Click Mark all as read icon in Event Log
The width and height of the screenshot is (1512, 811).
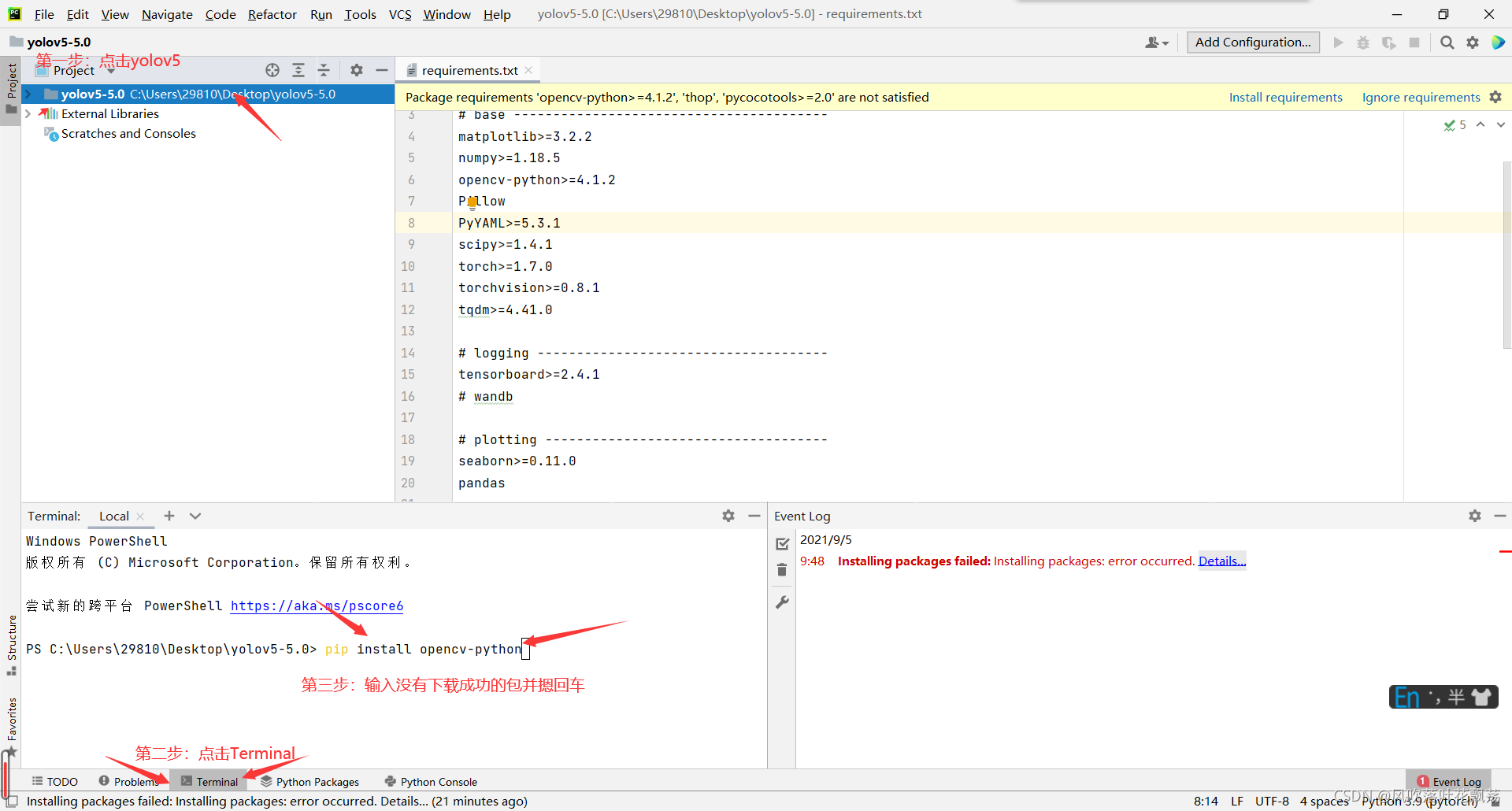tap(782, 543)
